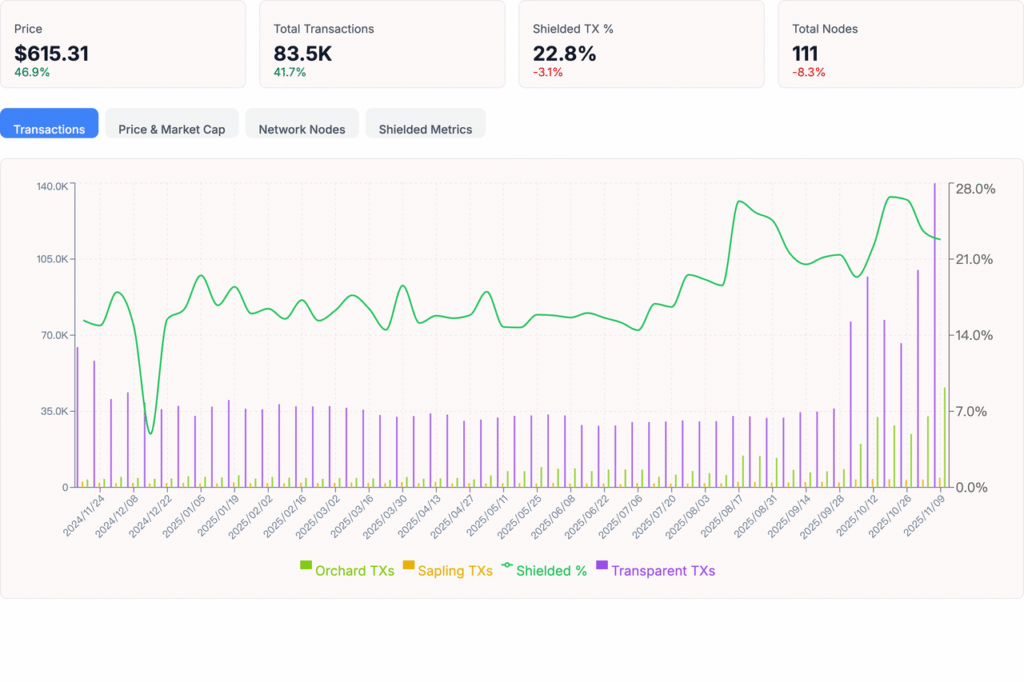Open the Total Nodes card
This screenshot has height=682, width=1024.
(900, 44)
